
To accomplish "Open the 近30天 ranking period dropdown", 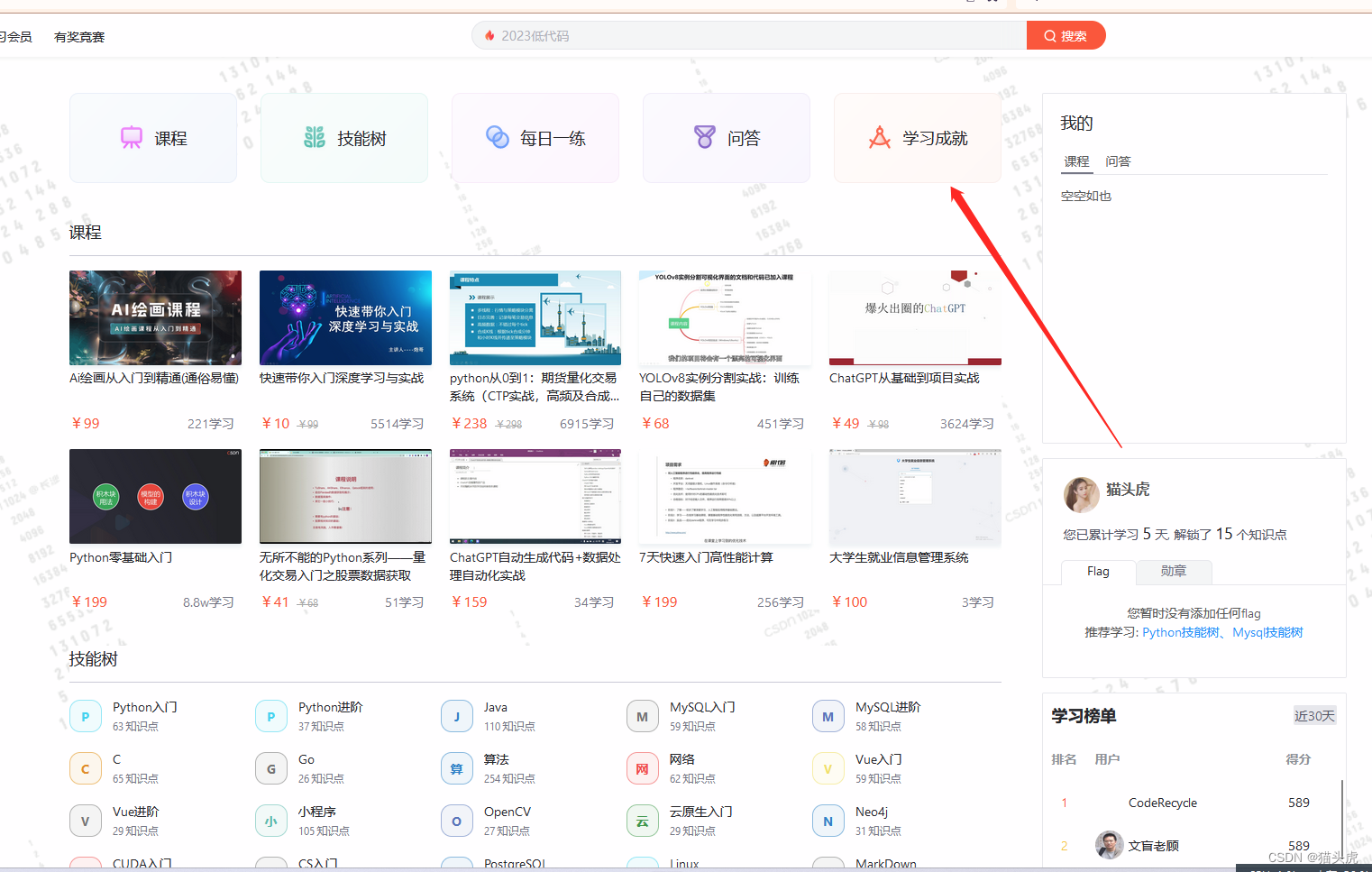I will (1315, 716).
